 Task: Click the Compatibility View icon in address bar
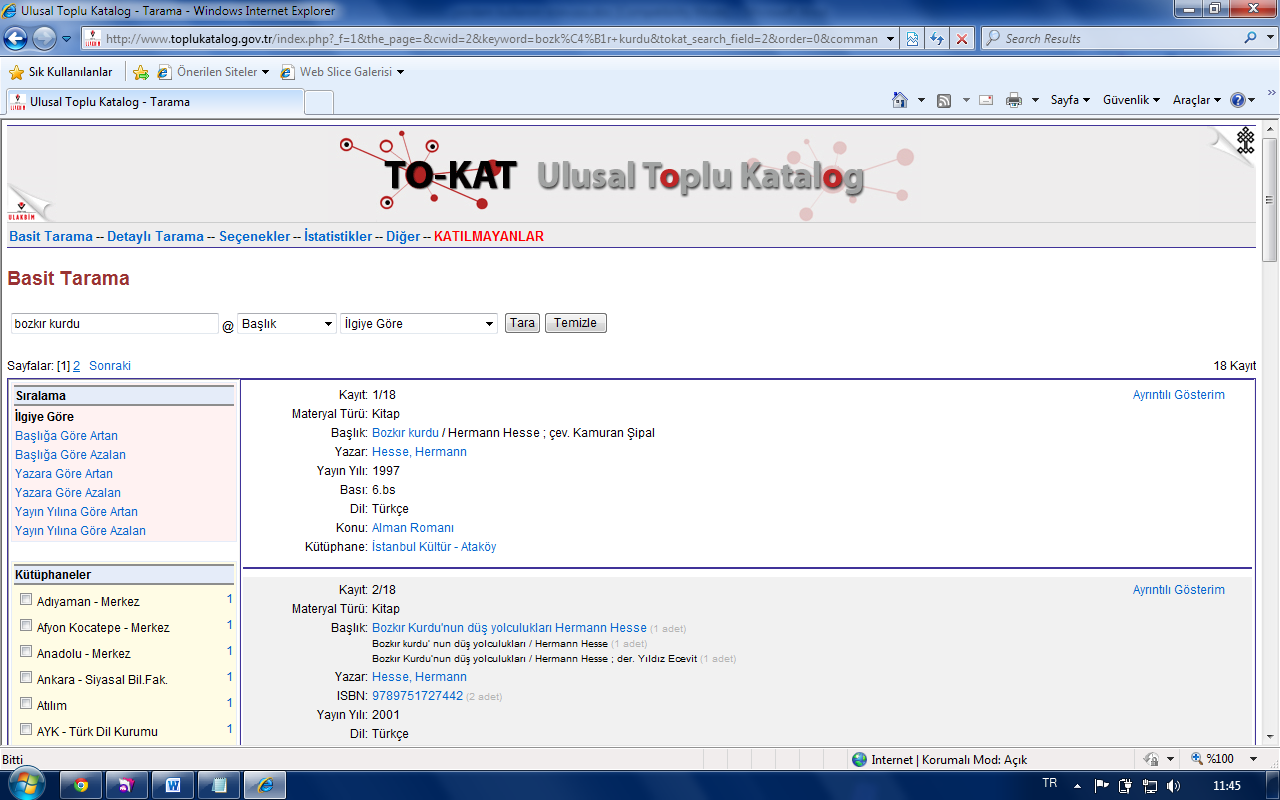tap(913, 39)
